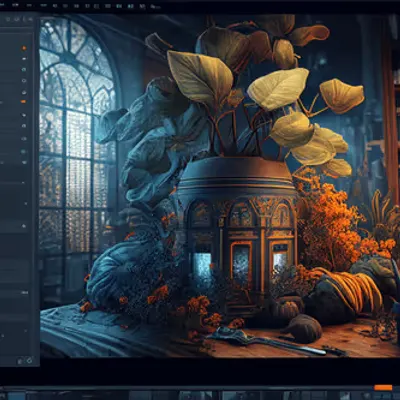Click the value field near the left panel's lower section
400x400 pixels.
click(25, 293)
